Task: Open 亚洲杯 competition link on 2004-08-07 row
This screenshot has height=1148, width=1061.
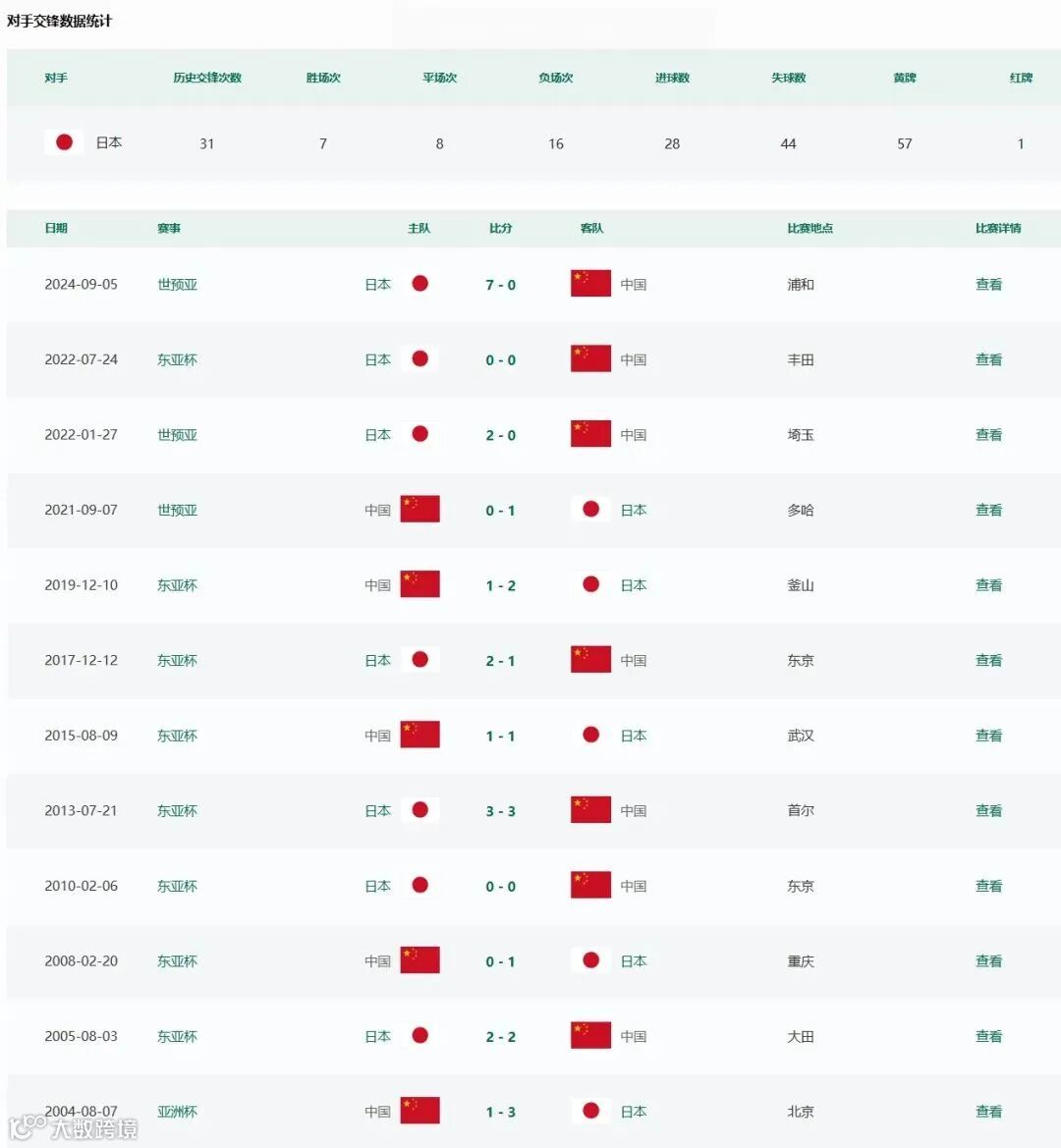Action: [177, 1112]
